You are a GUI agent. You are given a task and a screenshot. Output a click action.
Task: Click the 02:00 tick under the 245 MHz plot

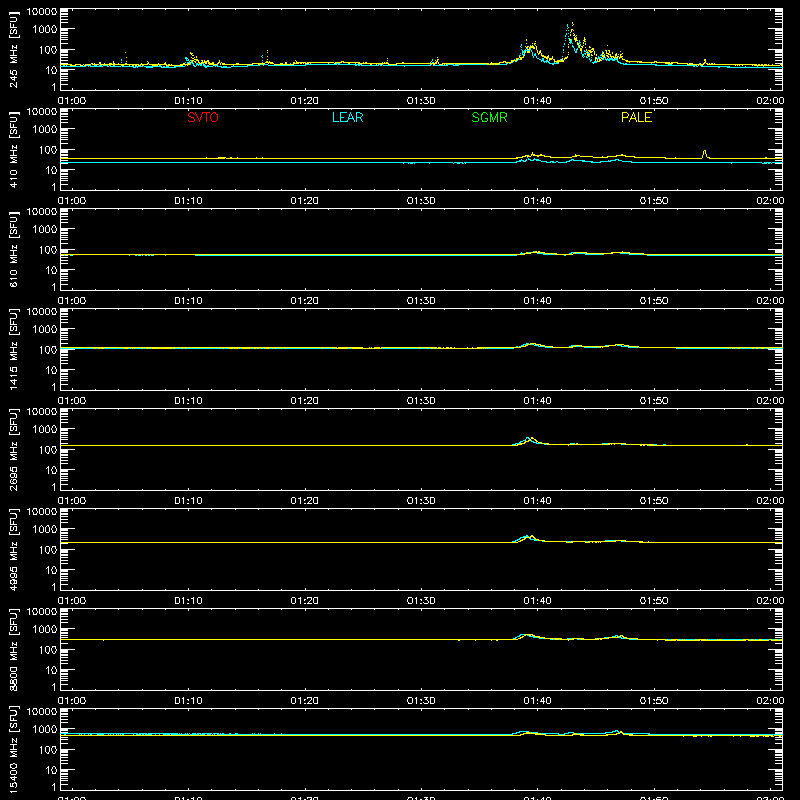point(770,101)
